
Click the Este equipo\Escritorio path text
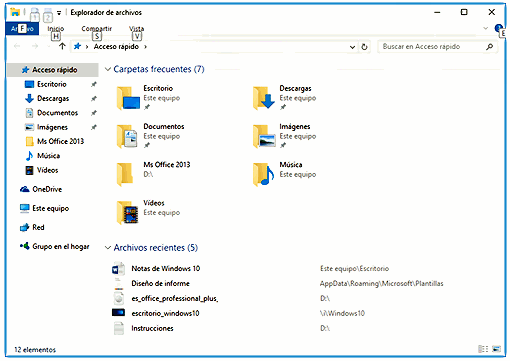(354, 269)
